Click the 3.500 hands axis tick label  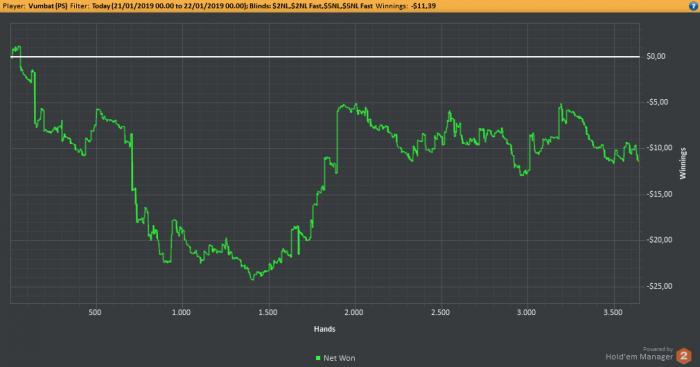coord(613,312)
